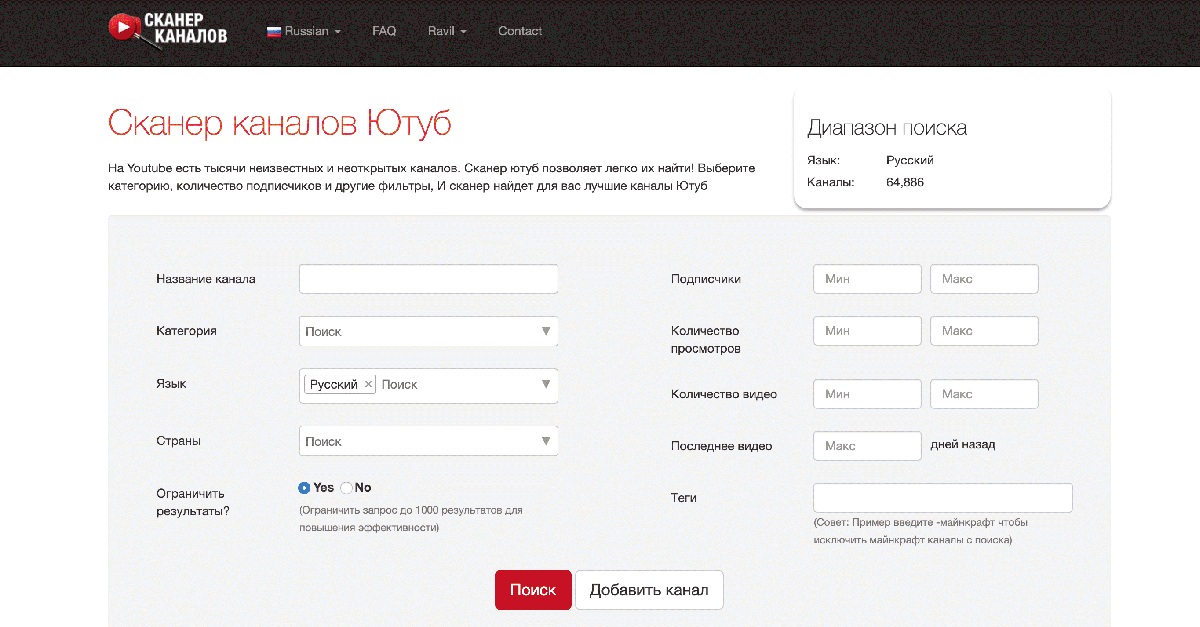Image resolution: width=1200 pixels, height=627 pixels.
Task: Click the Количество просмотров Макс field
Action: (984, 331)
